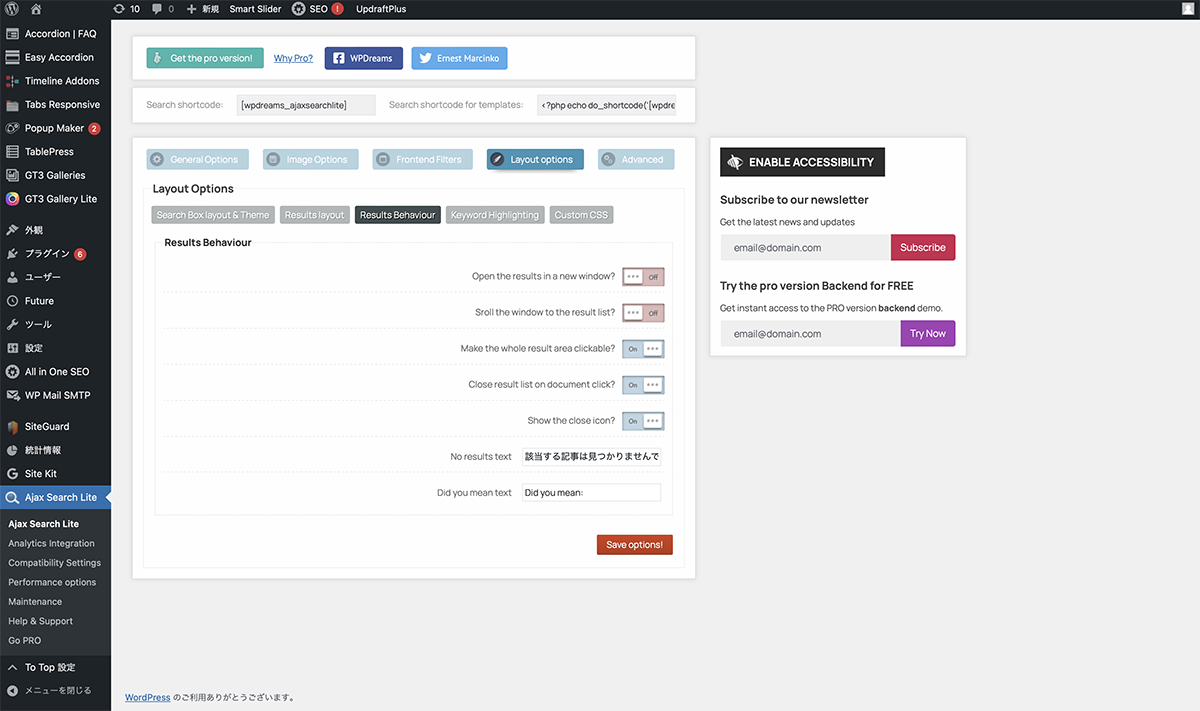Select the Keyword Highlighting sub-tab
The image size is (1200, 711).
click(x=494, y=215)
